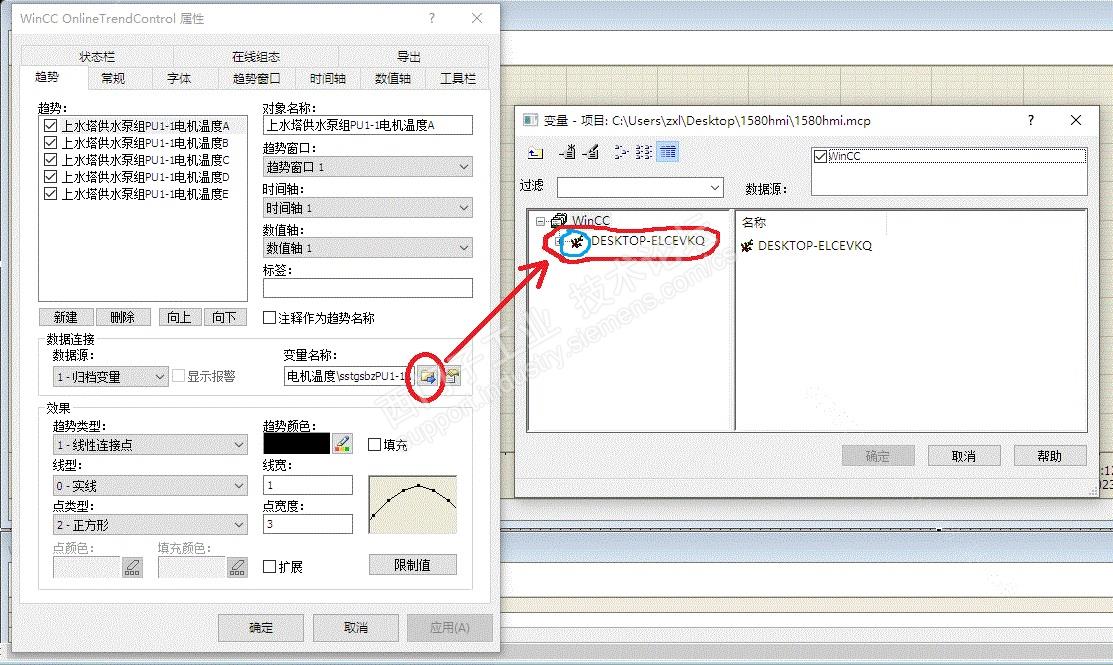Click the disabled fill color picker icon

(x=237, y=567)
